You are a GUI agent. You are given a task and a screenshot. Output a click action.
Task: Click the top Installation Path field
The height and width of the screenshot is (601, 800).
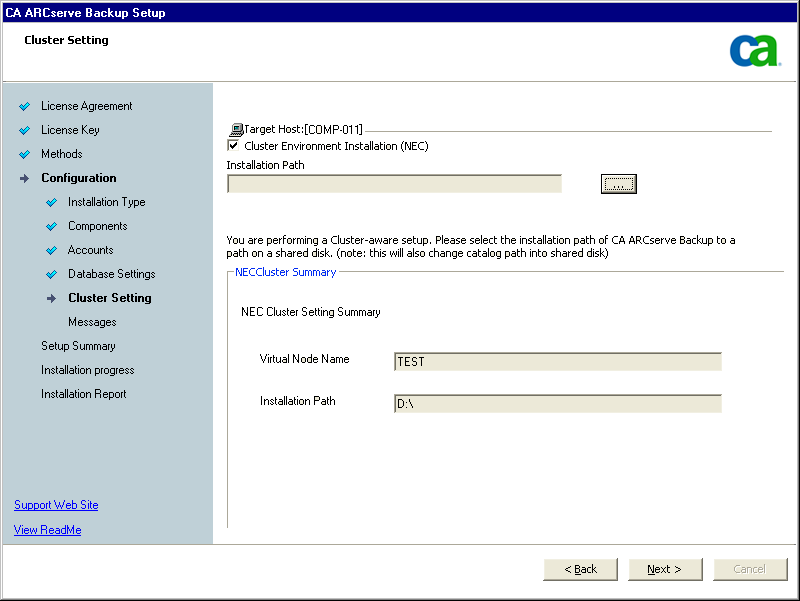(394, 184)
